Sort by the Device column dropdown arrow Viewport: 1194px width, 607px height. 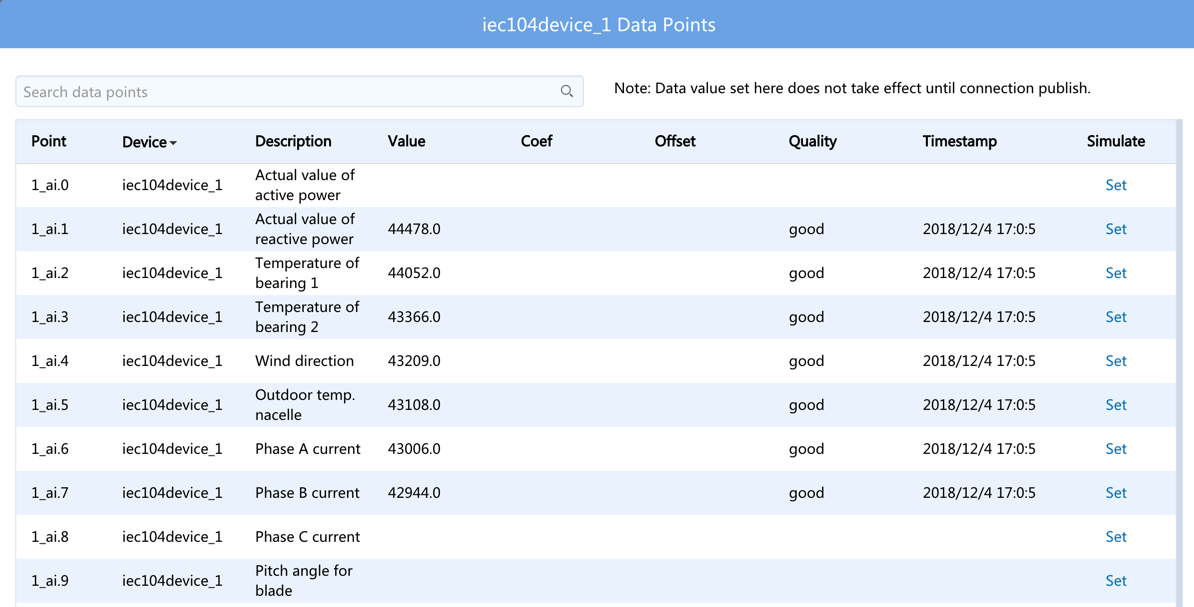tap(174, 143)
